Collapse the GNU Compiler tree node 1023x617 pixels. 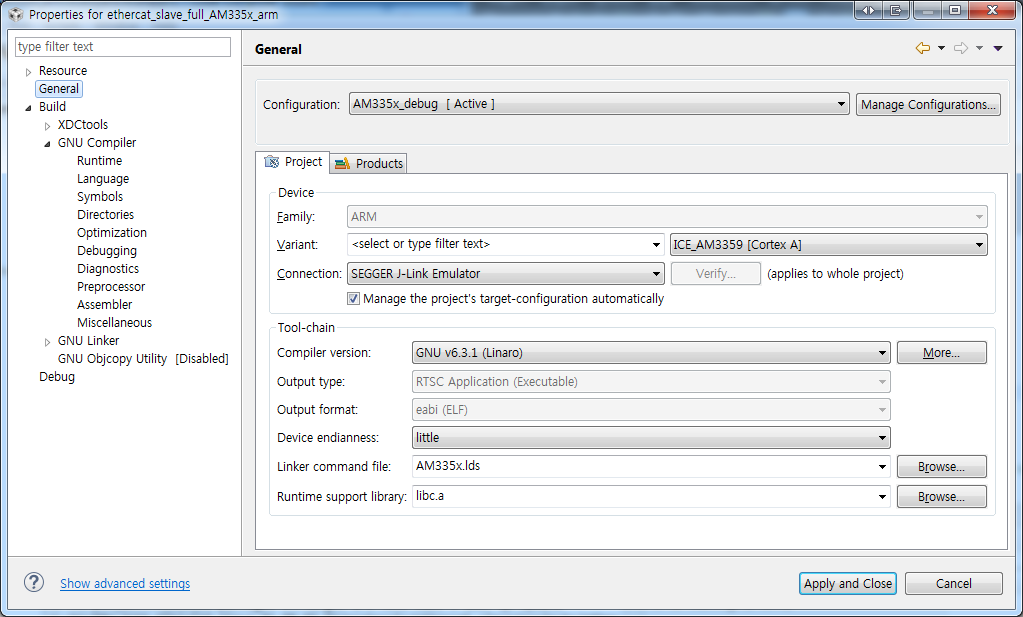(47, 143)
